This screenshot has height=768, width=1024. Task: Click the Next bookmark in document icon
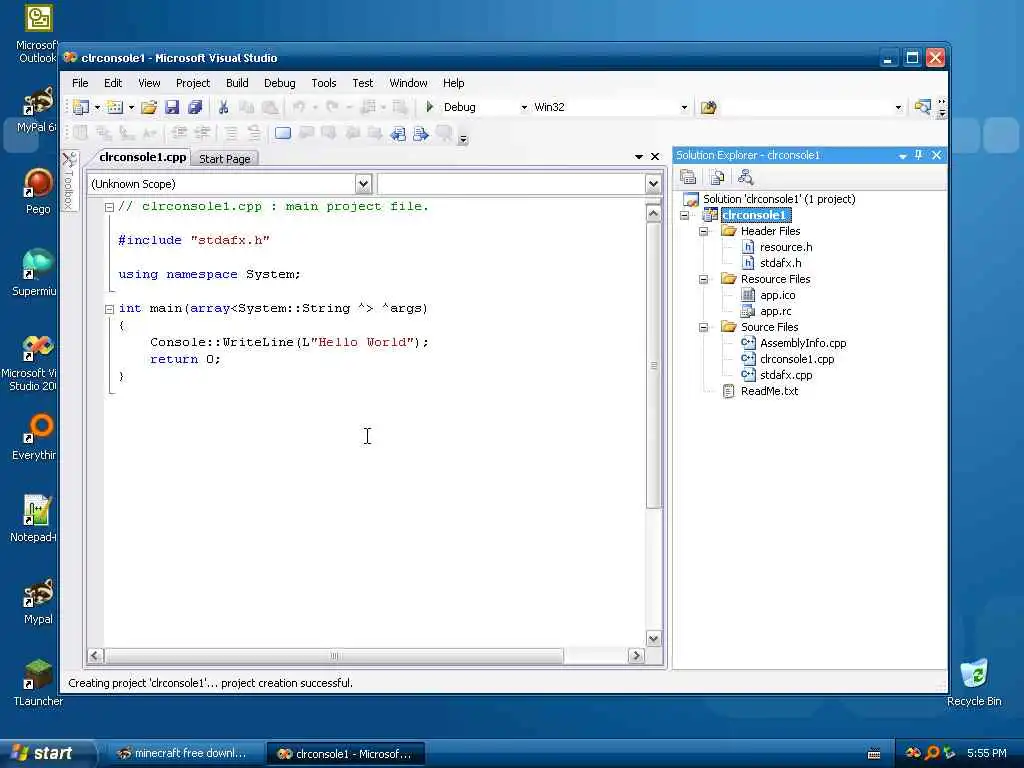click(x=421, y=134)
